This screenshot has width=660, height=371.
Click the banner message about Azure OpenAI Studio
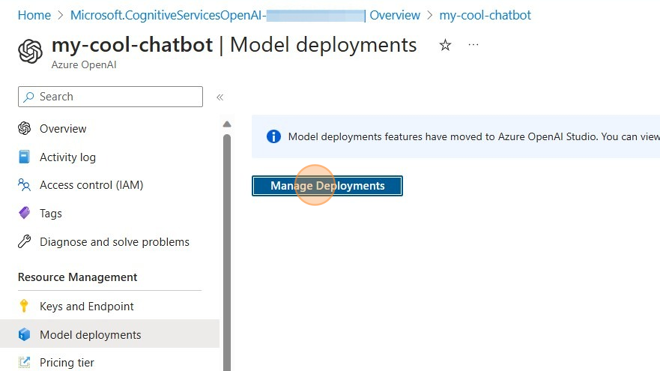tap(474, 136)
